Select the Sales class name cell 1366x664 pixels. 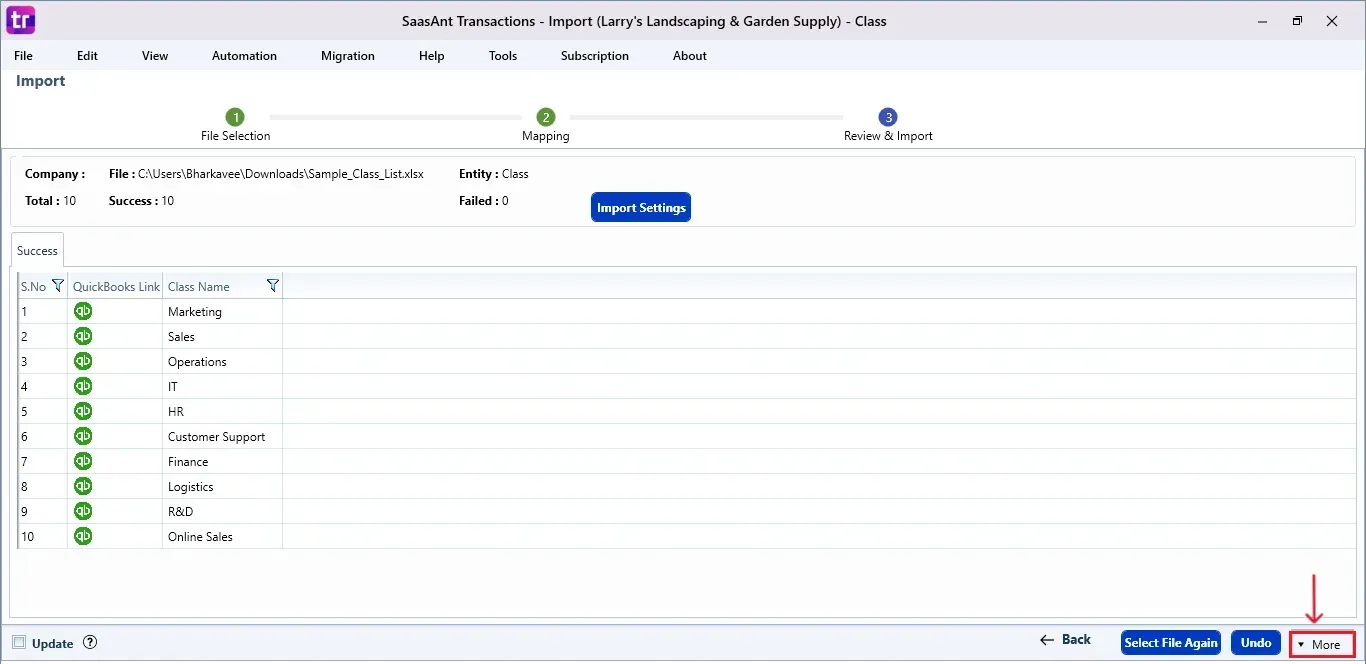point(223,336)
